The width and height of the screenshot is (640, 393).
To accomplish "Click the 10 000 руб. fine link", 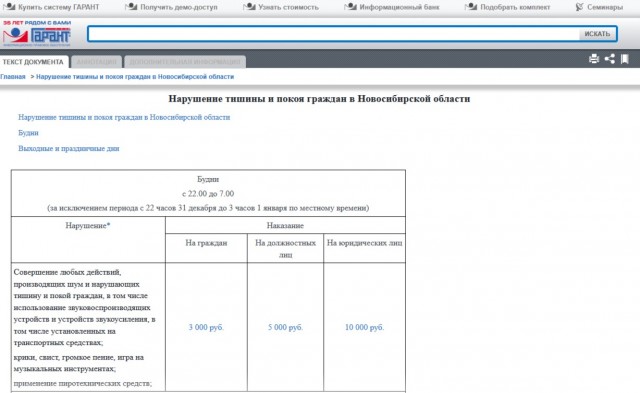I will (x=364, y=327).
